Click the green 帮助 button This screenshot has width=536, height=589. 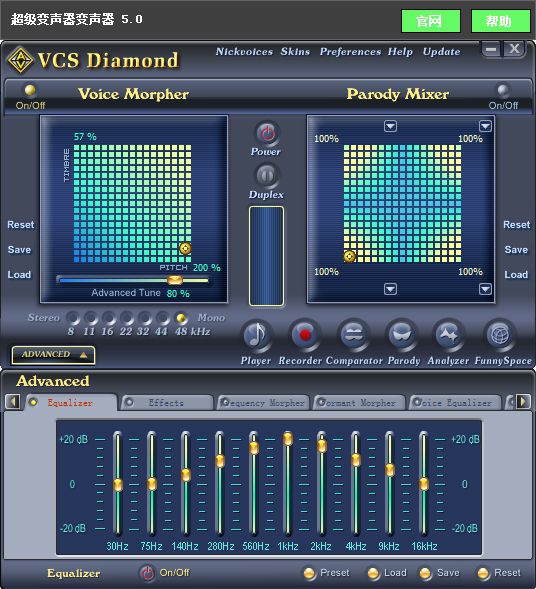(500, 21)
